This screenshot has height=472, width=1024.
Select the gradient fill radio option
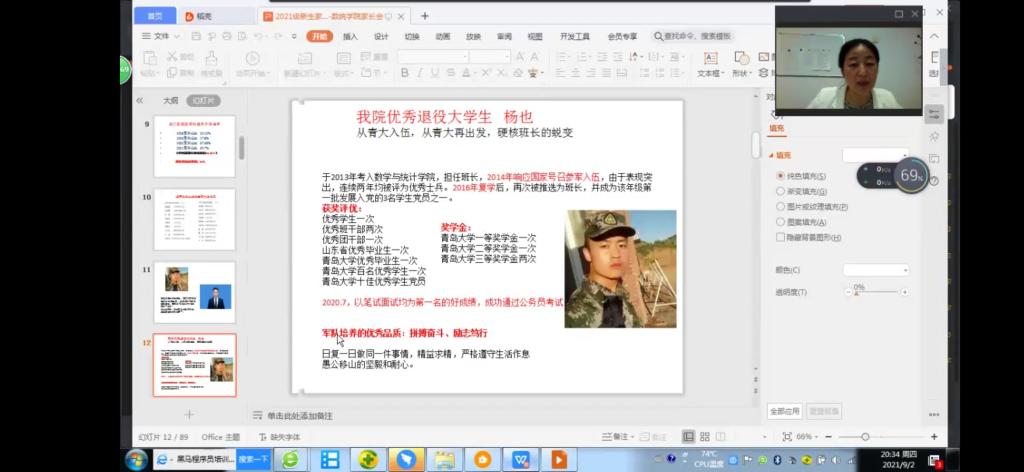pyautogui.click(x=780, y=191)
